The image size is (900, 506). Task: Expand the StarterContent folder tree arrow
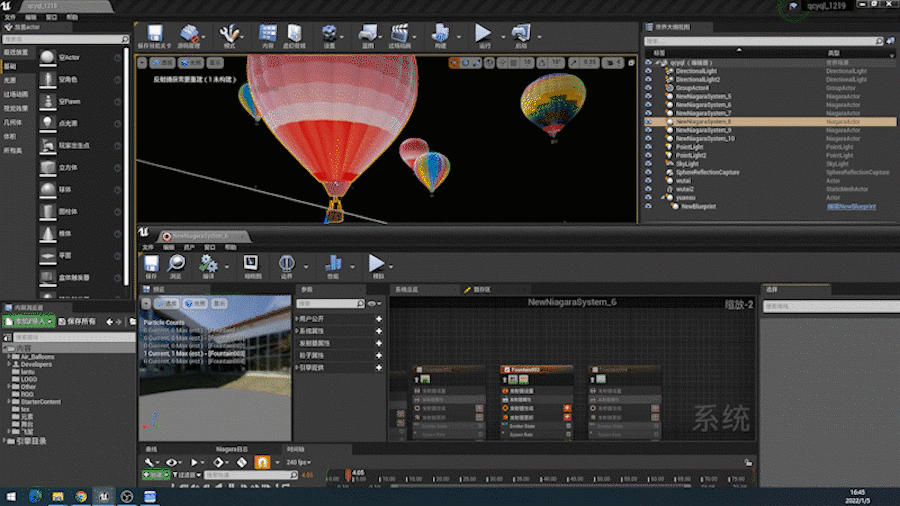[9, 402]
